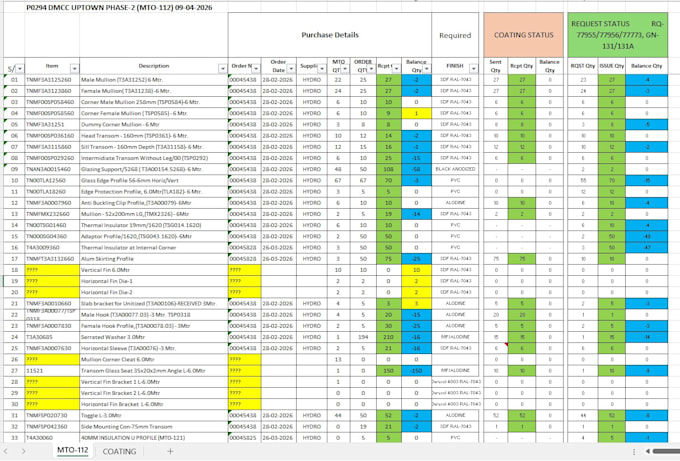Select description Vertical Fin Bracket 2 L-6.0Mtr
The image size is (680, 461).
tap(154, 393)
